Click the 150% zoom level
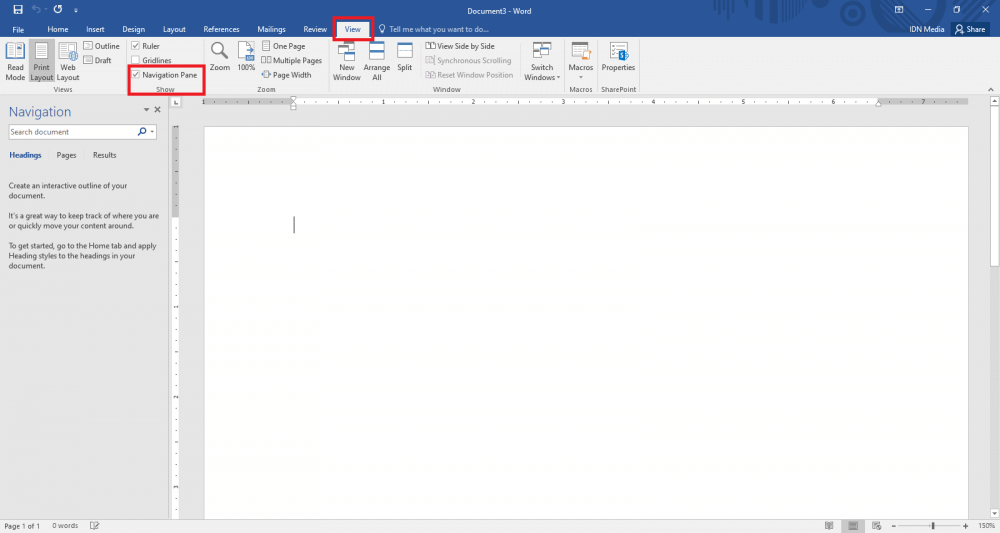The width and height of the screenshot is (1000, 533). tap(986, 526)
